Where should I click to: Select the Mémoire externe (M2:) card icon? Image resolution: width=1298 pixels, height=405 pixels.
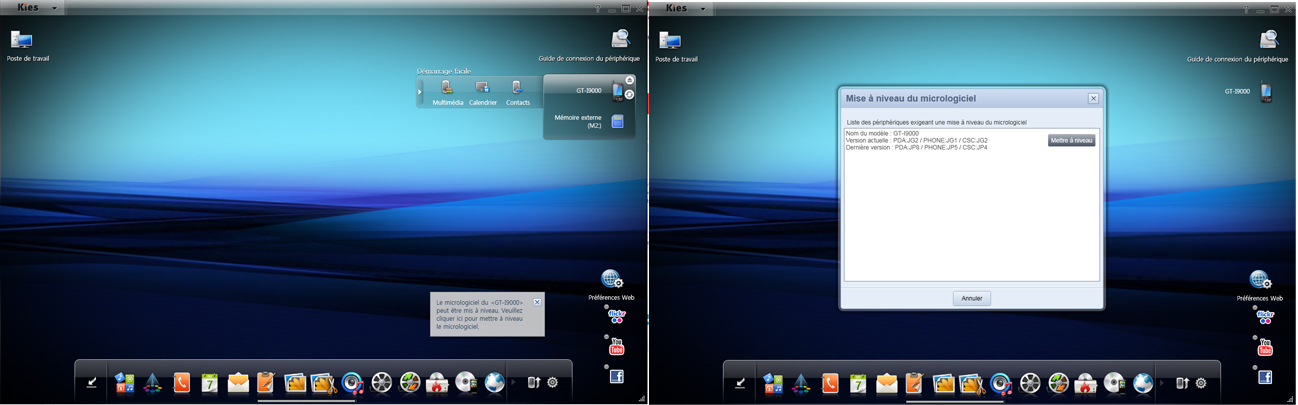(x=617, y=121)
